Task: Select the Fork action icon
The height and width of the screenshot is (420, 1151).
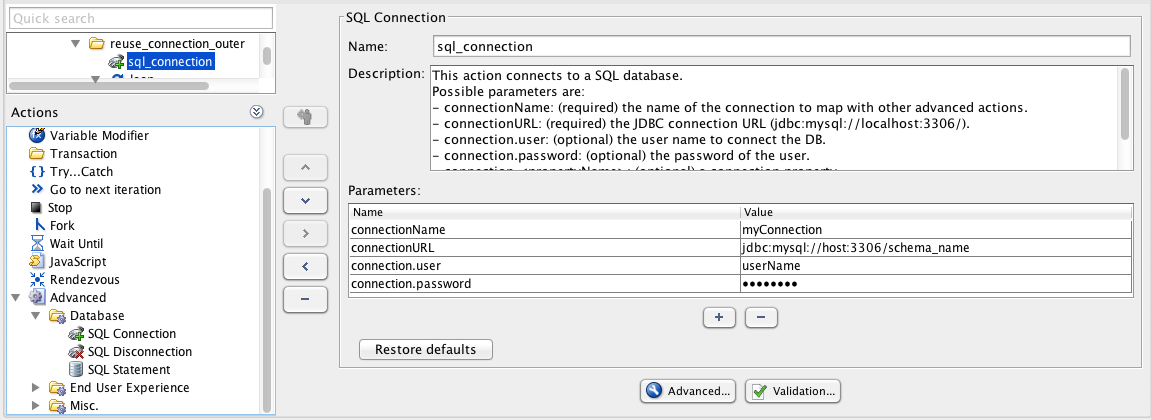Action: point(37,225)
